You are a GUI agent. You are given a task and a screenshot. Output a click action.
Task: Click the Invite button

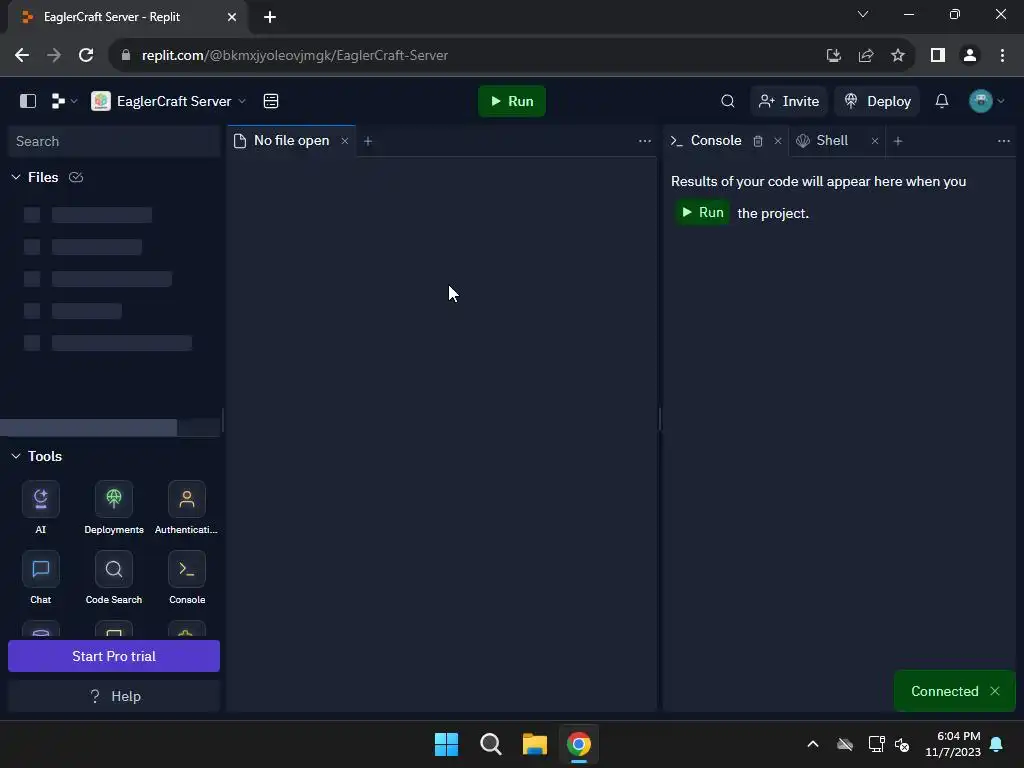tap(789, 101)
